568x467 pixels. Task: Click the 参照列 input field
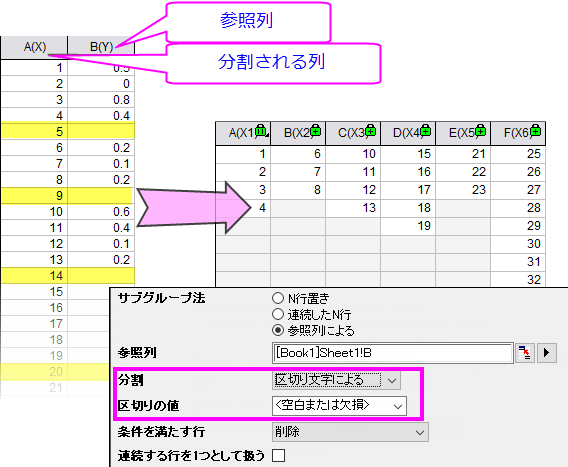pos(392,353)
